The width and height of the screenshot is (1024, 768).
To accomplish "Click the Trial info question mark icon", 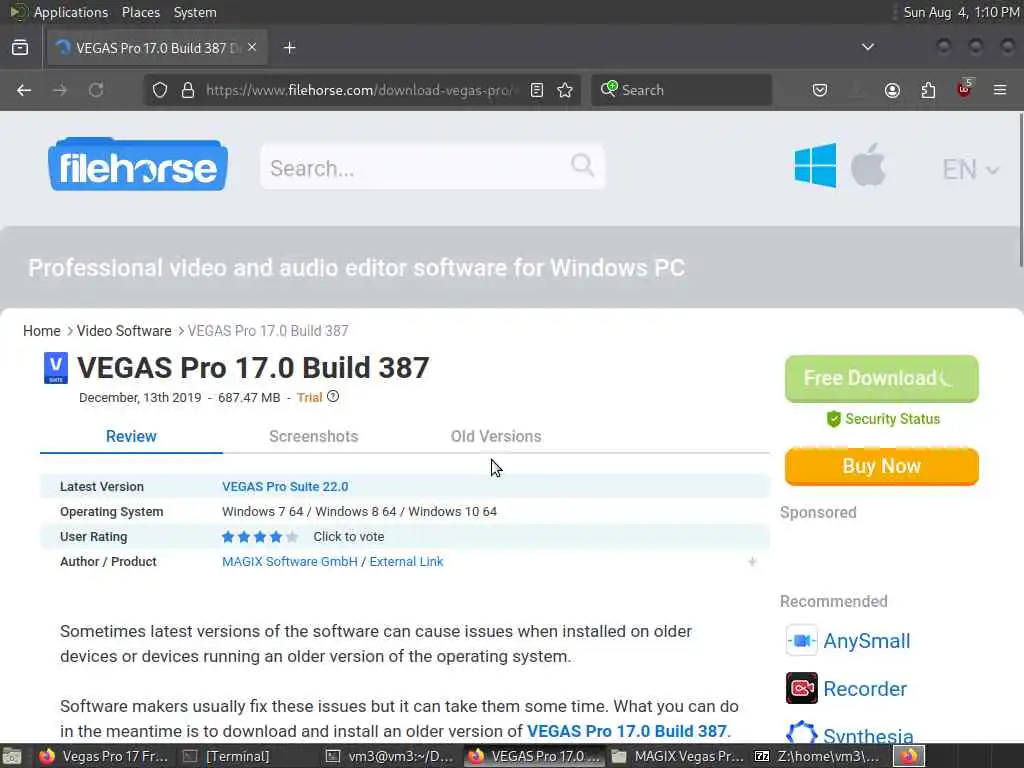I will coord(333,396).
